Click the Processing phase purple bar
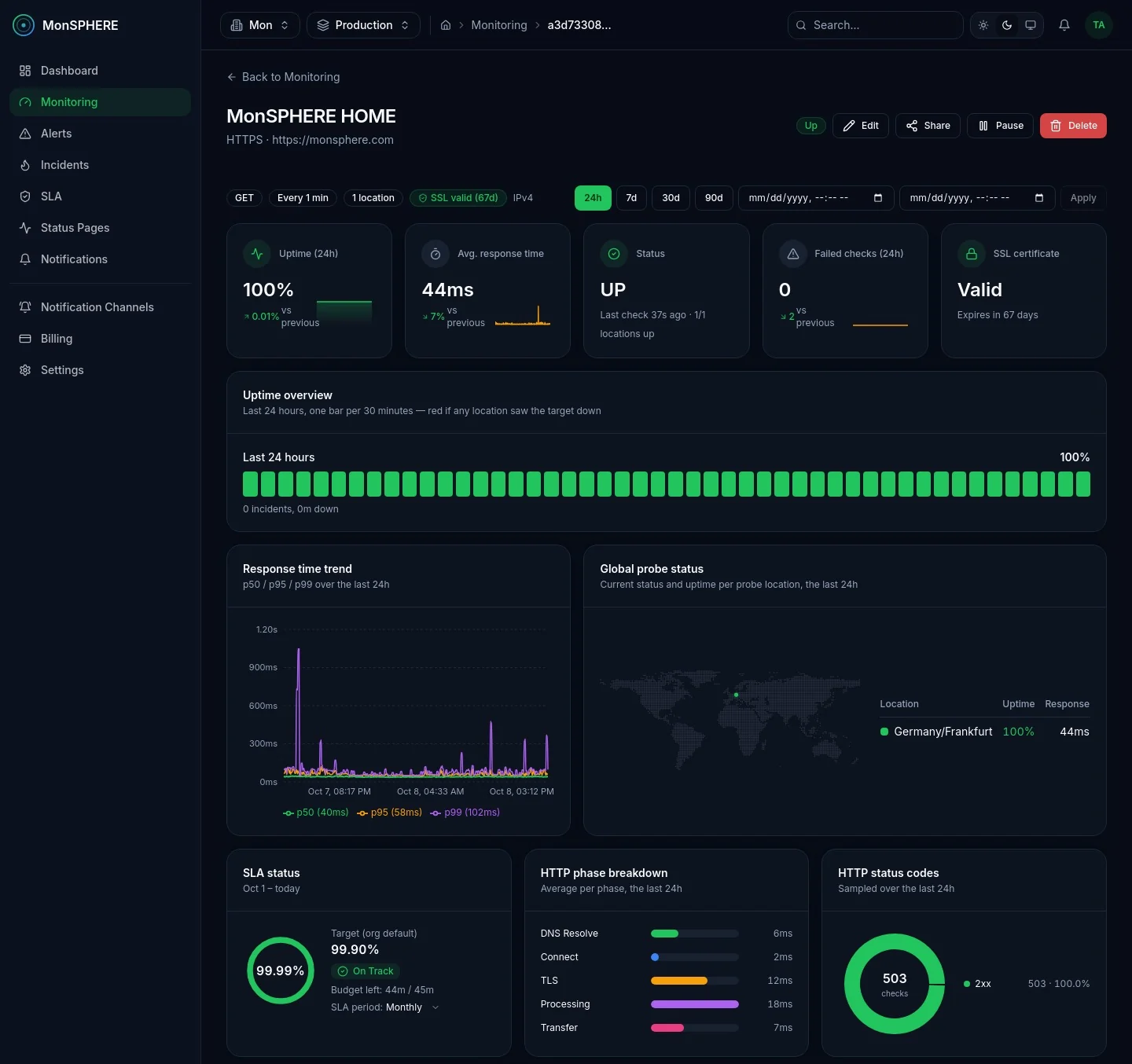Viewport: 1132px width, 1064px height. (x=695, y=1004)
